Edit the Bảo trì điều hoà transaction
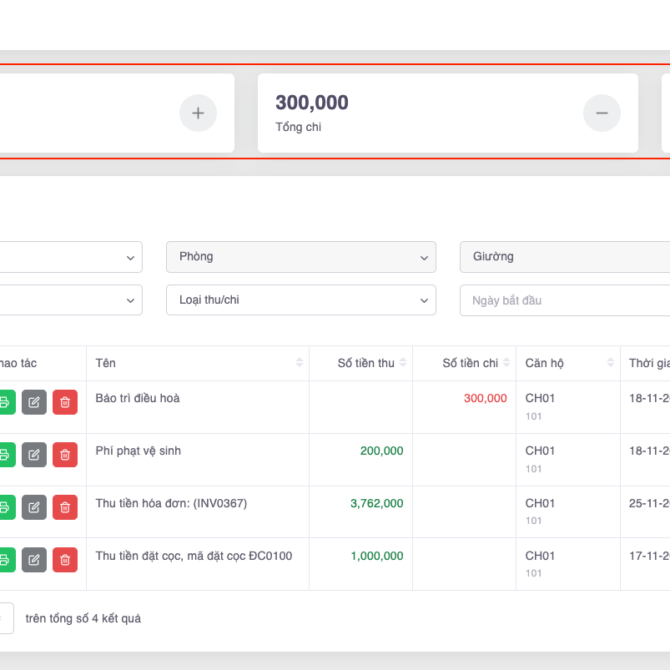 click(x=34, y=402)
